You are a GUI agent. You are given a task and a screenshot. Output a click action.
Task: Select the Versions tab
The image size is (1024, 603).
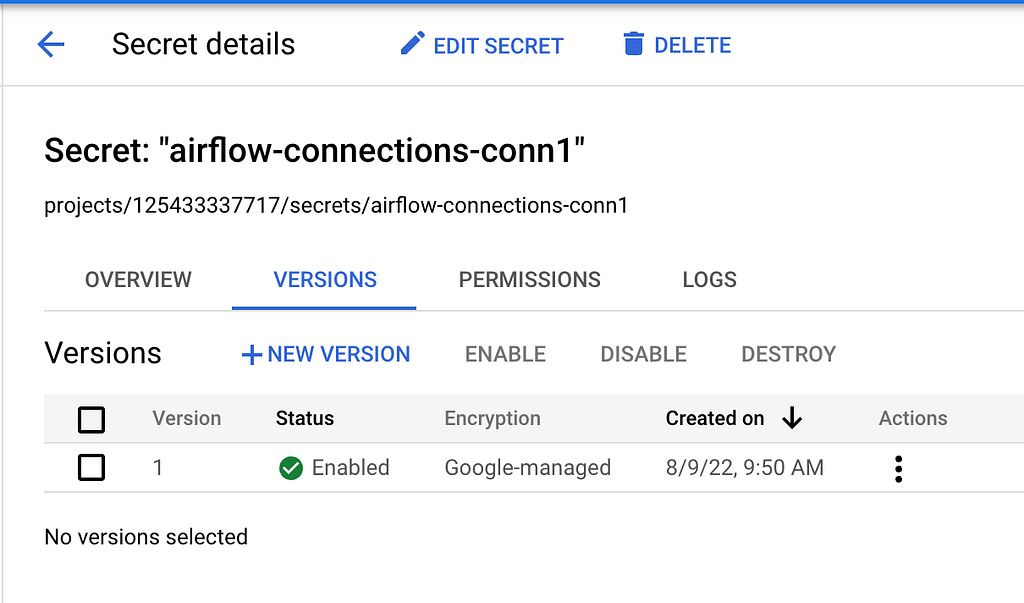coord(325,280)
